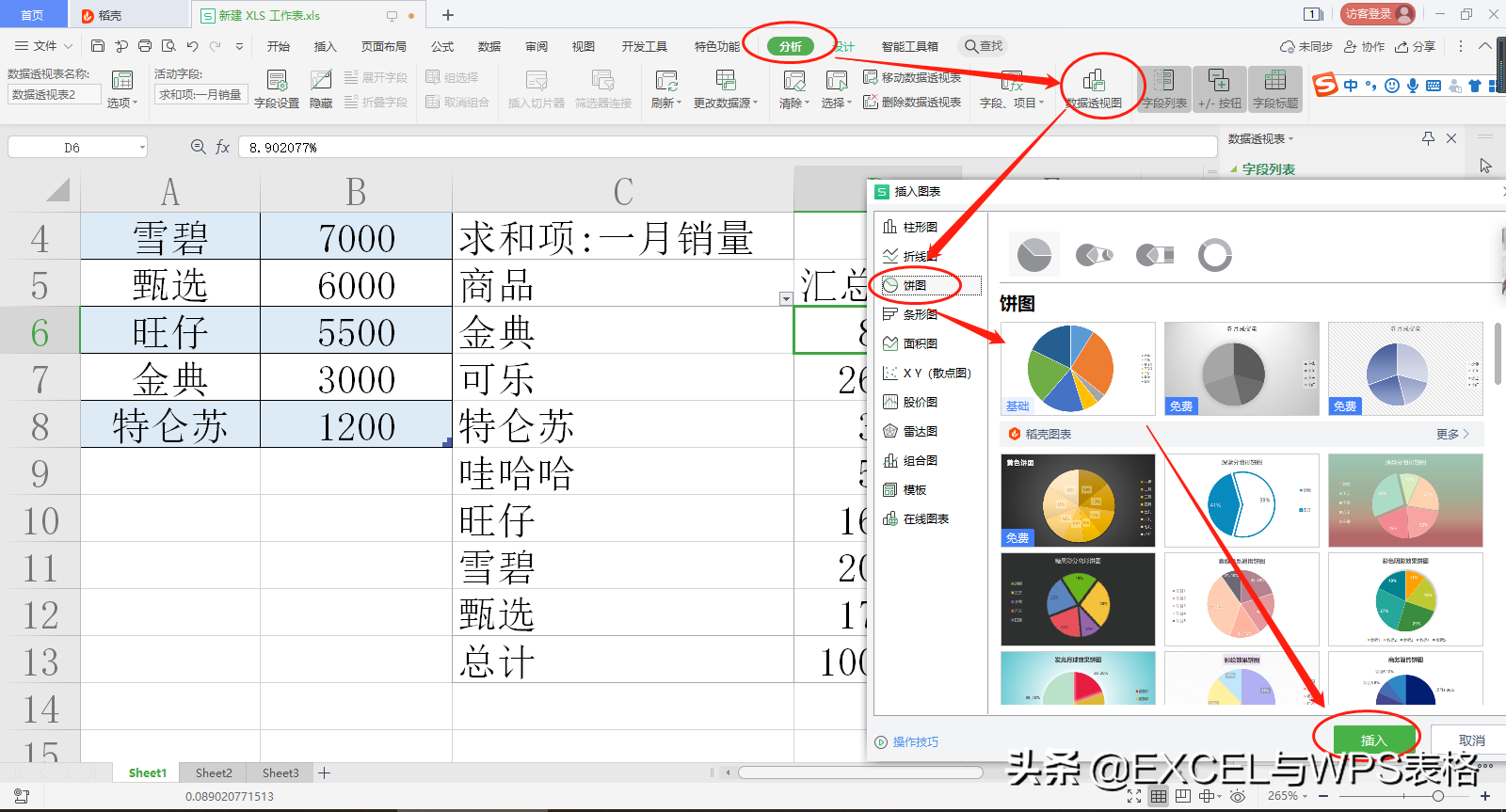Open the 插入 ribbon tab
The height and width of the screenshot is (812, 1506).
[325, 46]
